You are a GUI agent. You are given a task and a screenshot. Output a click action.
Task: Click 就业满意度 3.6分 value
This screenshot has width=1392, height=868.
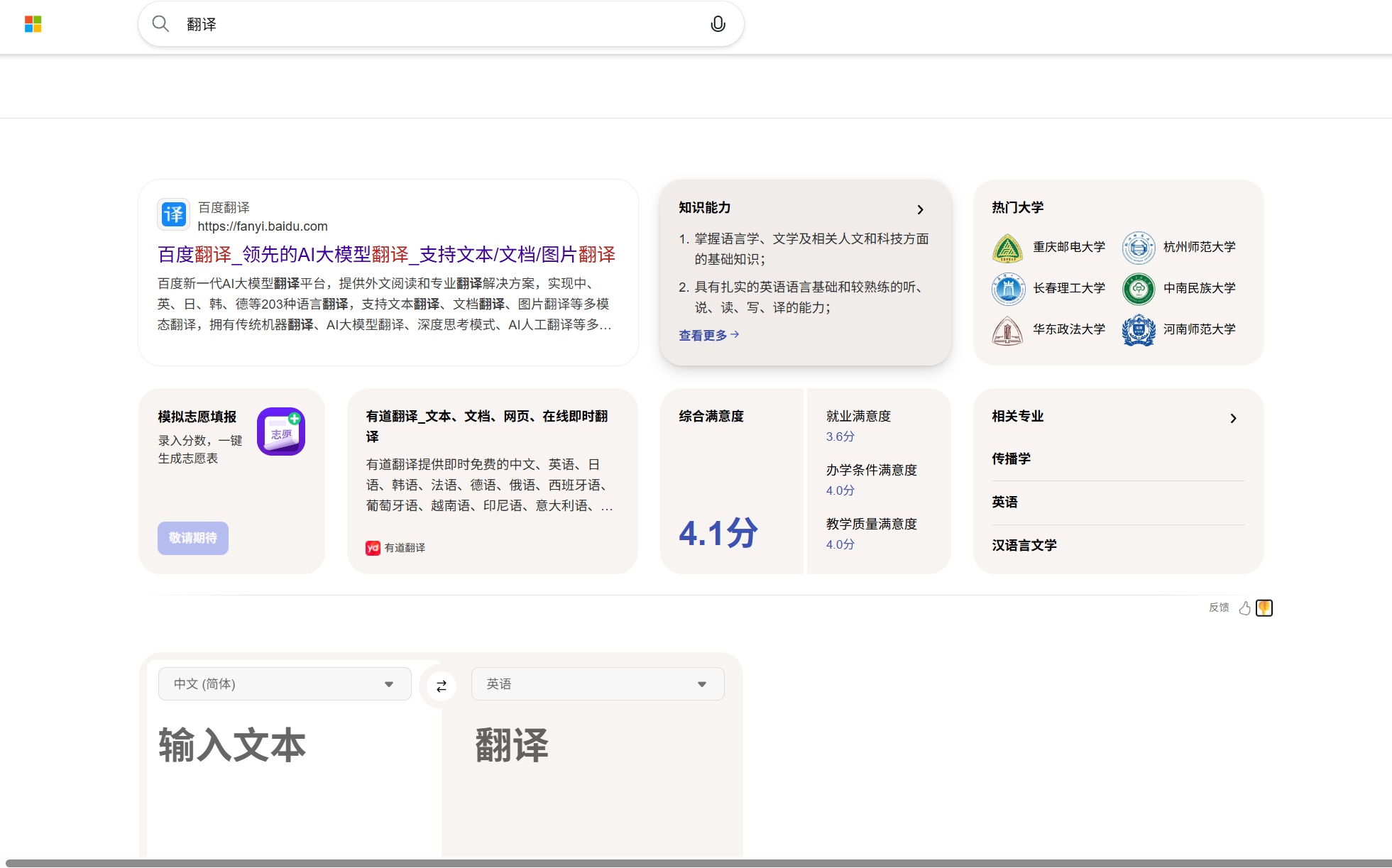coord(840,437)
